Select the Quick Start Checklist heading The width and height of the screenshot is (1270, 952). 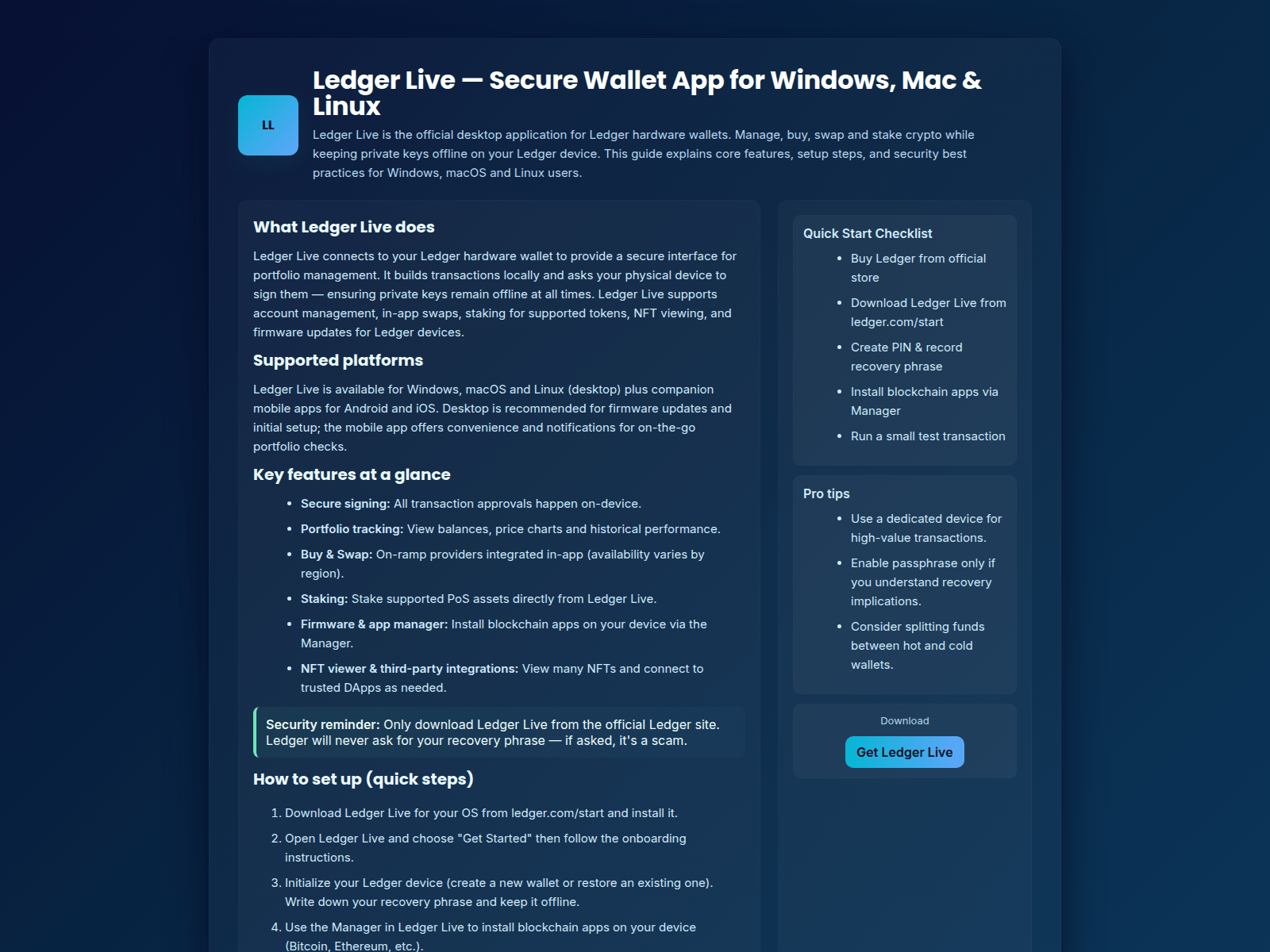[868, 233]
